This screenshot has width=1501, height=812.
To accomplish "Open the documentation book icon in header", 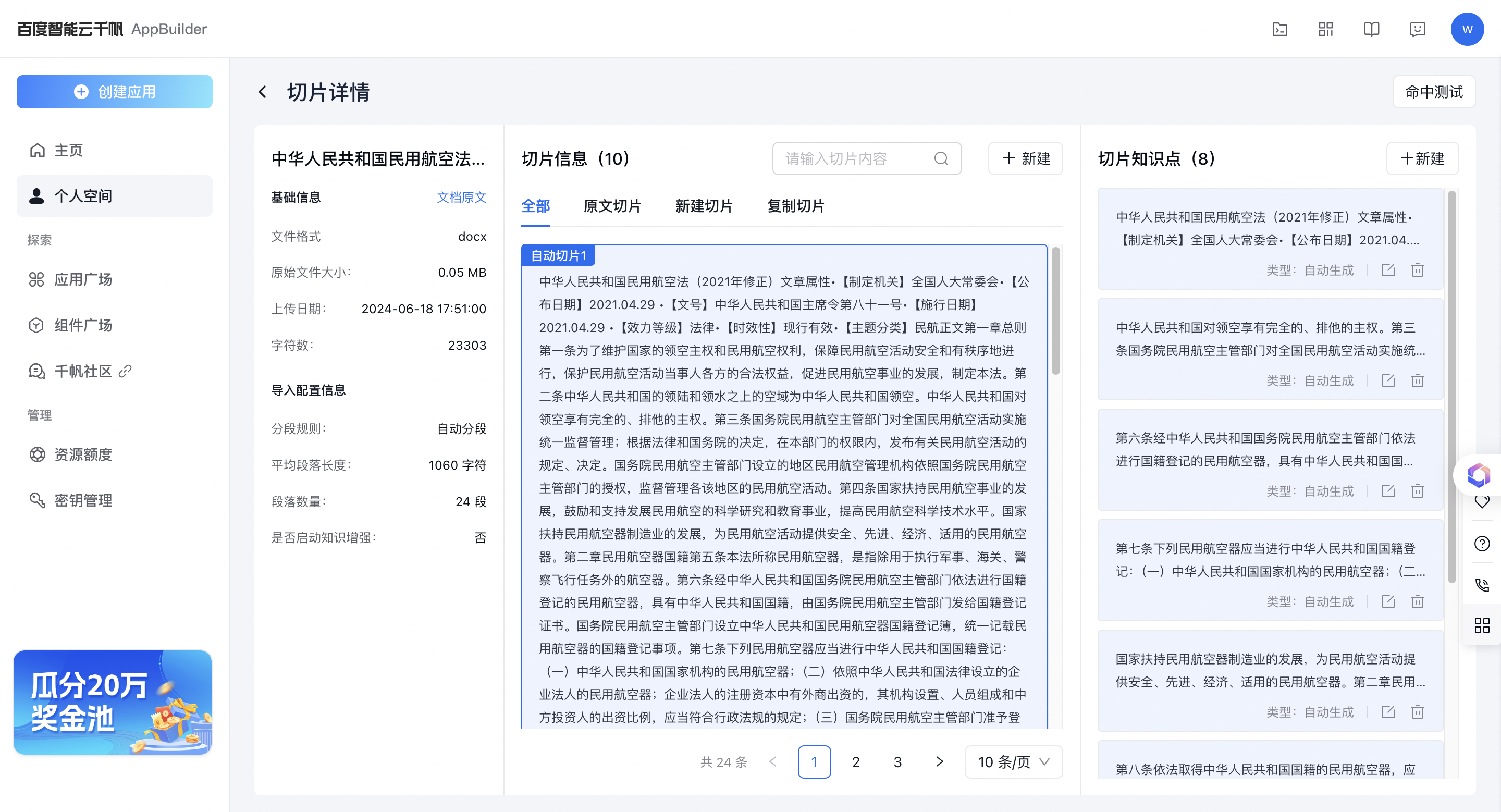I will point(1372,29).
